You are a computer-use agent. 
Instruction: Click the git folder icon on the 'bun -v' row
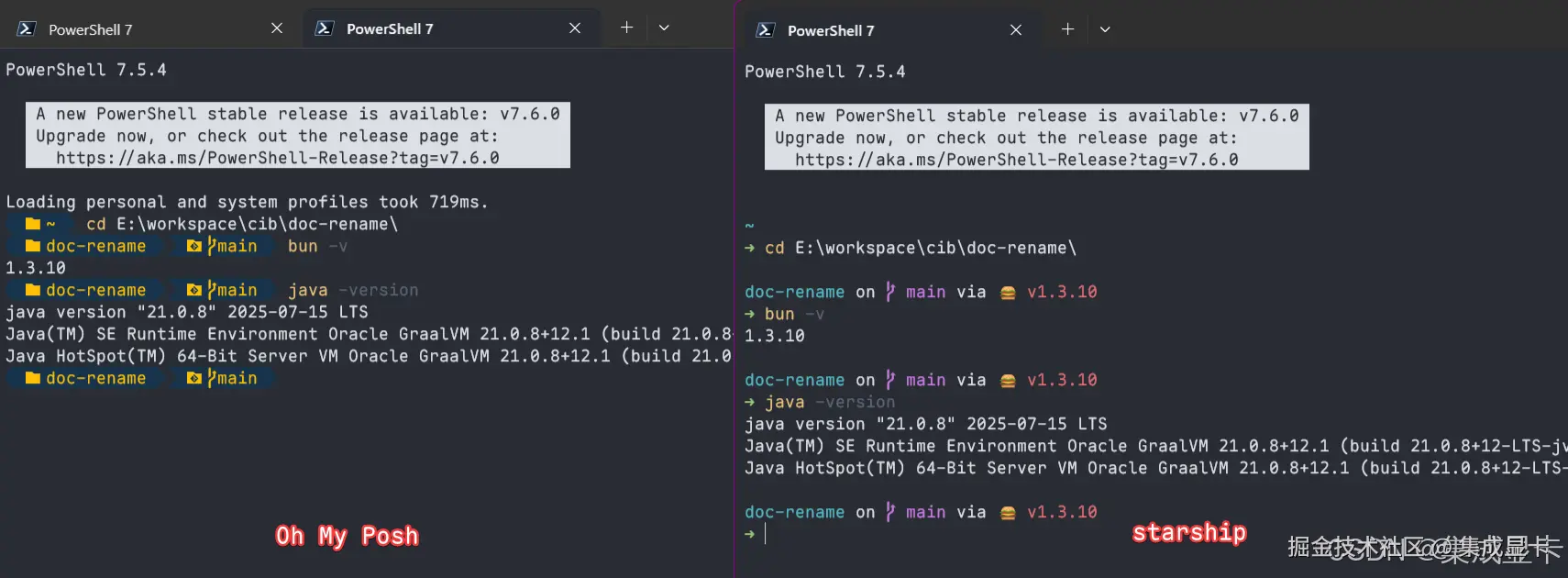pyautogui.click(x=193, y=246)
